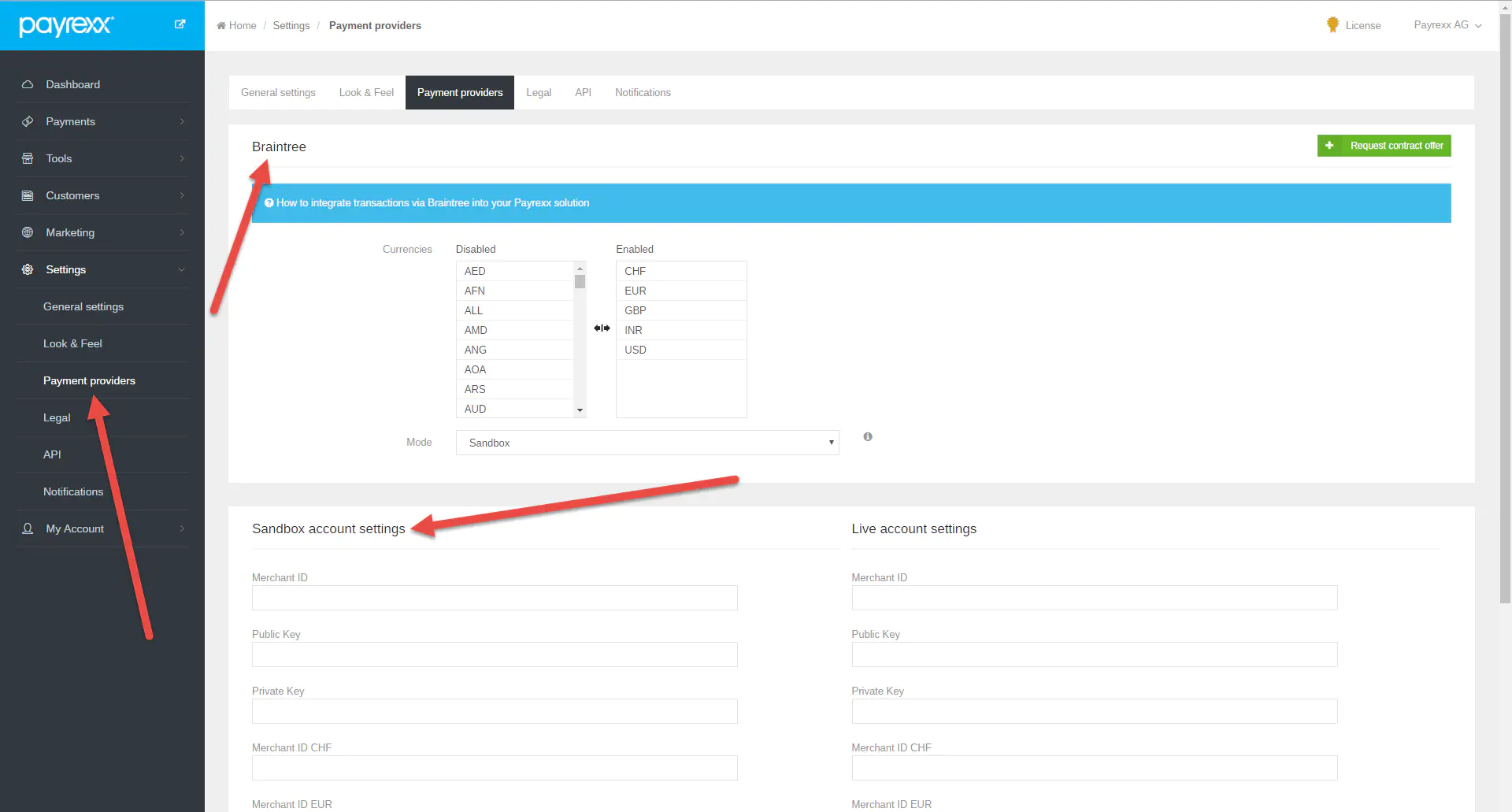Click the info icon next to Mode
This screenshot has height=812, width=1512.
pyautogui.click(x=868, y=436)
